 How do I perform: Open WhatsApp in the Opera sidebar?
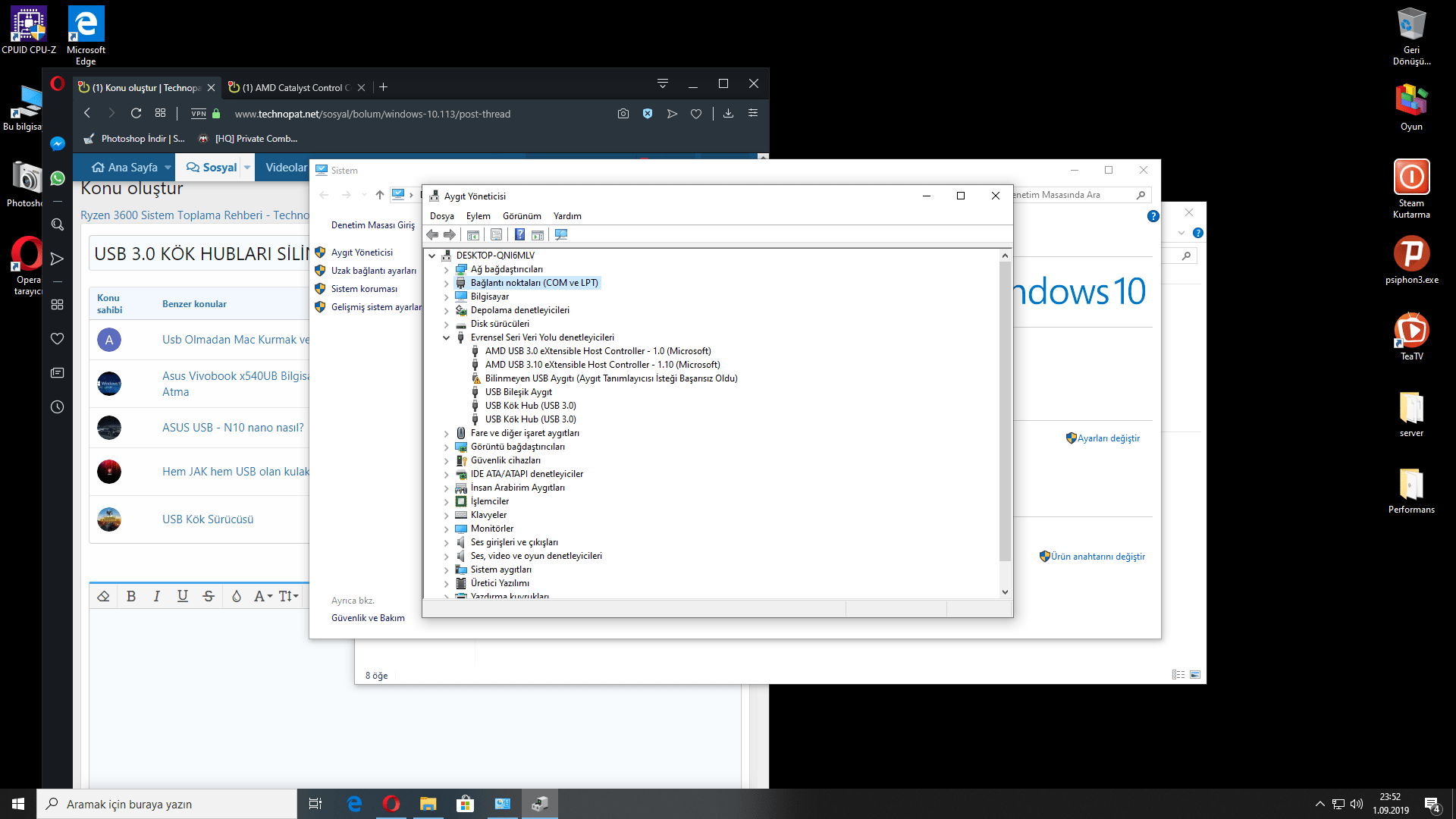pos(58,179)
